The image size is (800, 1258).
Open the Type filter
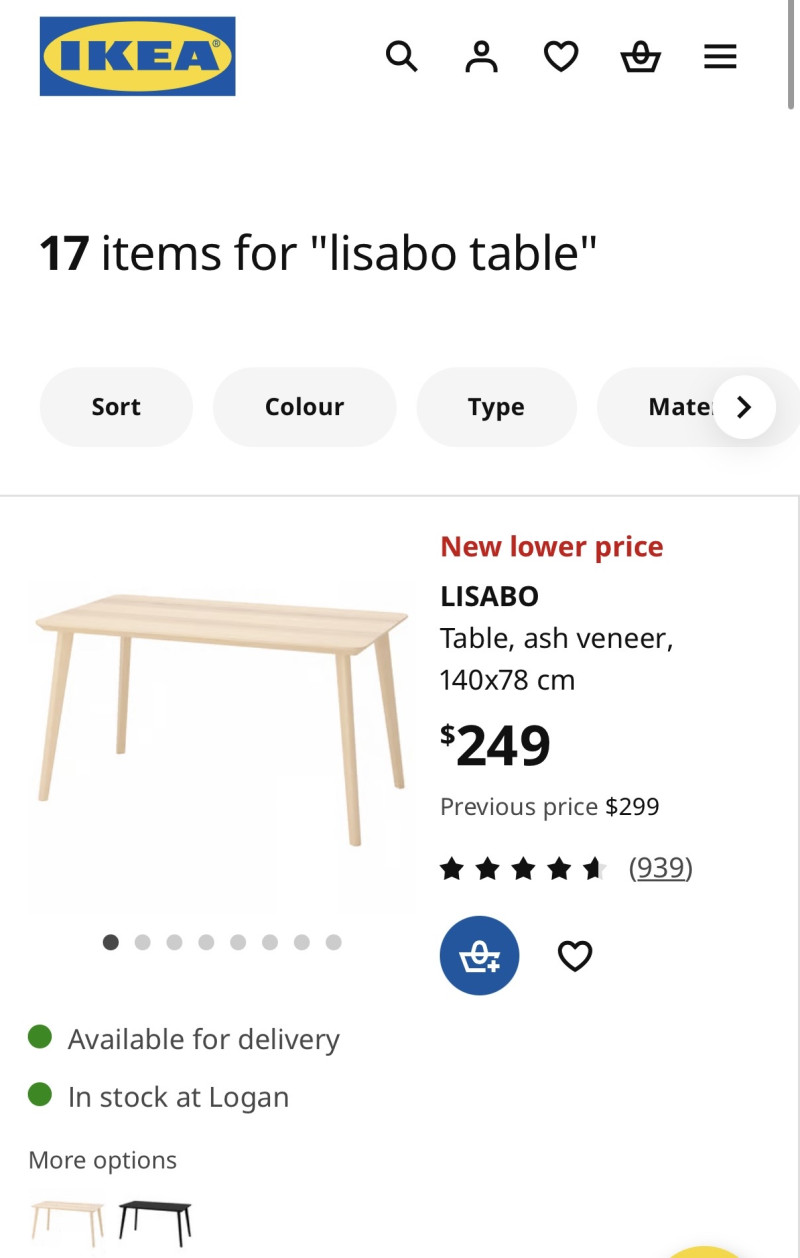(x=496, y=407)
